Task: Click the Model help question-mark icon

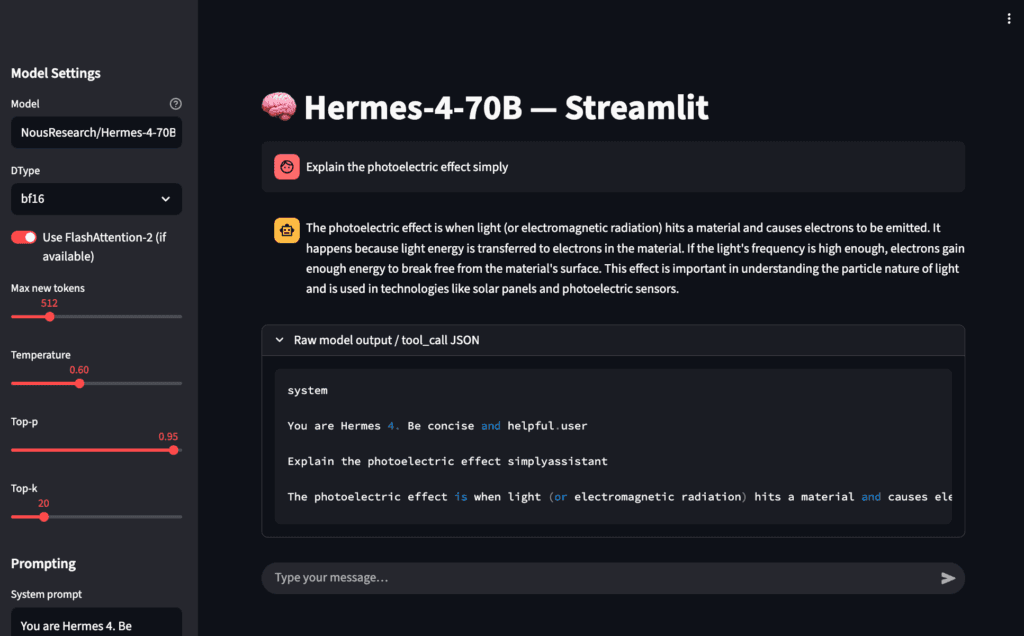Action: [176, 104]
